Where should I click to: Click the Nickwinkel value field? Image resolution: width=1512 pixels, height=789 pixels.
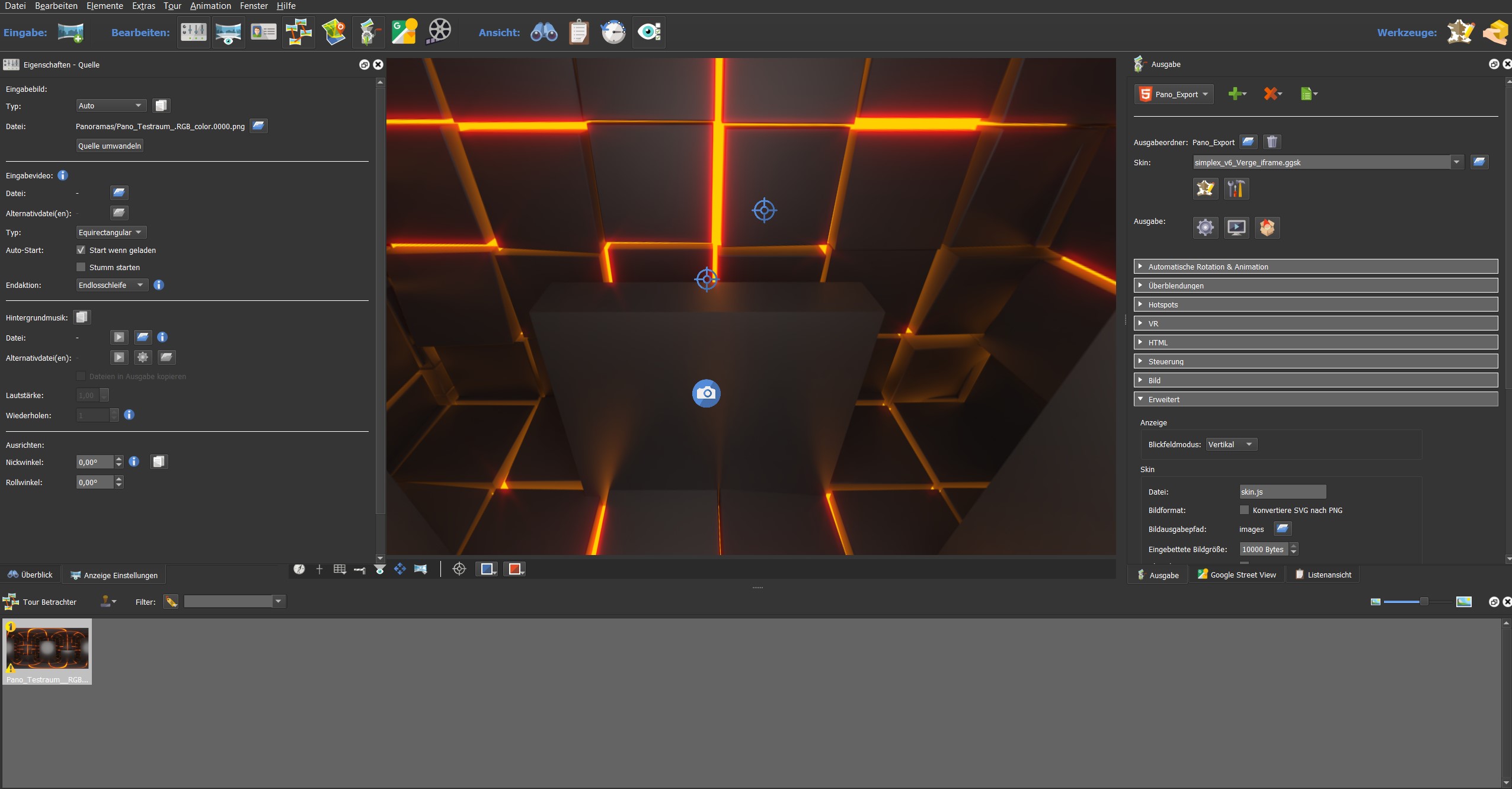[95, 462]
